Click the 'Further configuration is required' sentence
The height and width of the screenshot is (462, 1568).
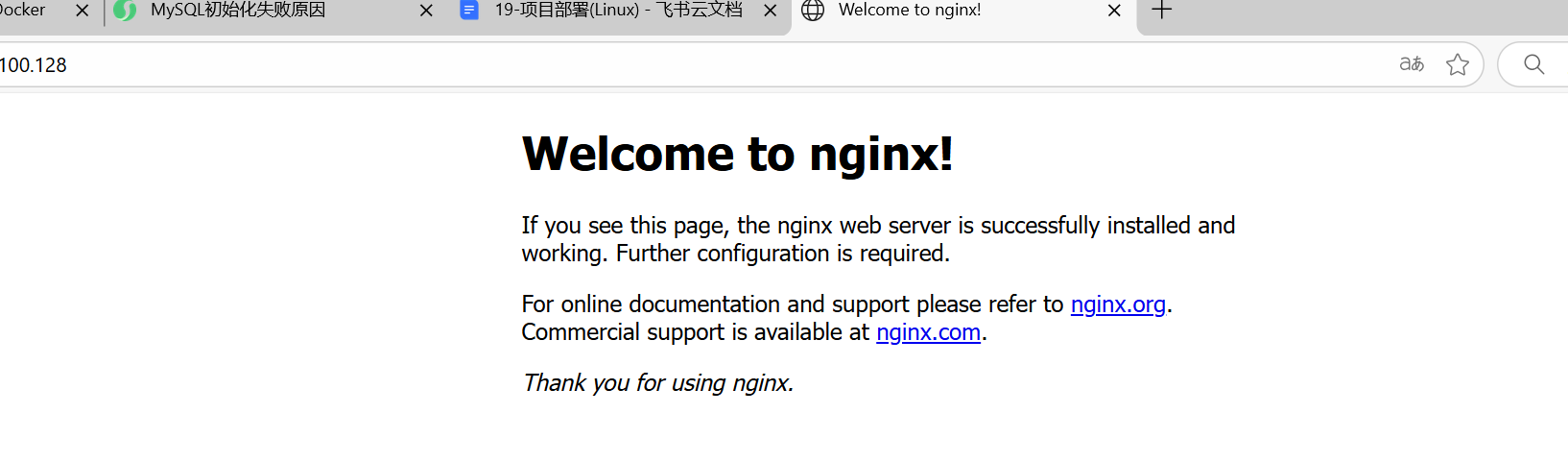[783, 254]
